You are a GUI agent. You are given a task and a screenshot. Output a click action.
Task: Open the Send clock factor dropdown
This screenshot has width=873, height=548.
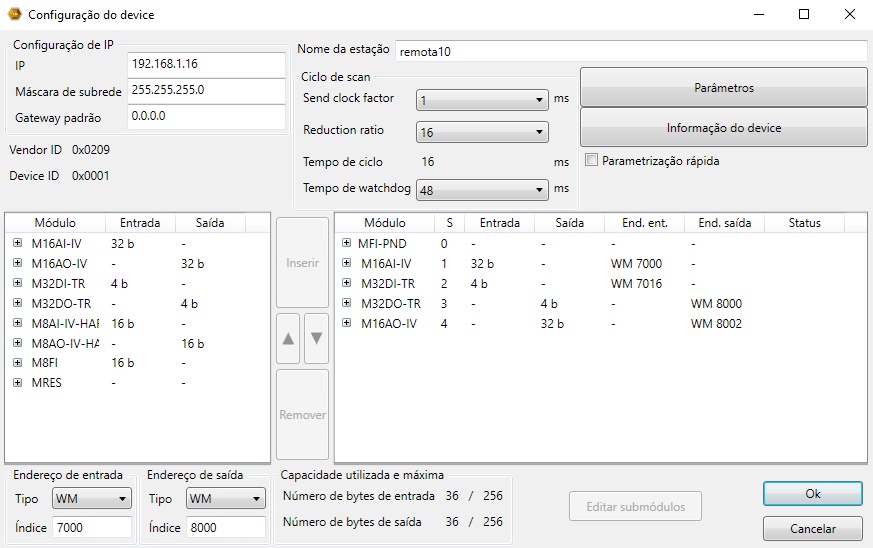tap(482, 99)
